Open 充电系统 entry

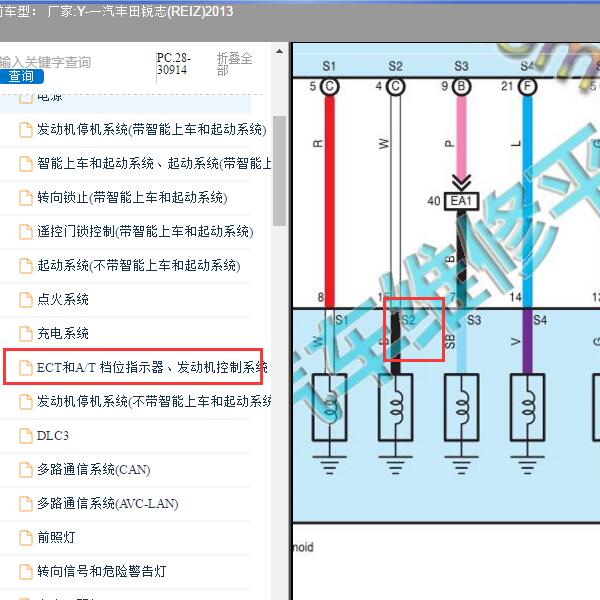click(x=63, y=333)
